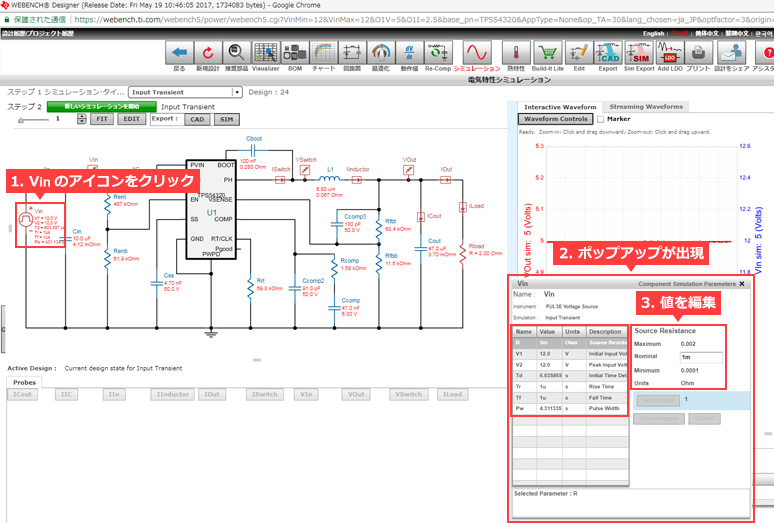Select the simulation sine wave icon
The width and height of the screenshot is (774, 523).
click(477, 53)
